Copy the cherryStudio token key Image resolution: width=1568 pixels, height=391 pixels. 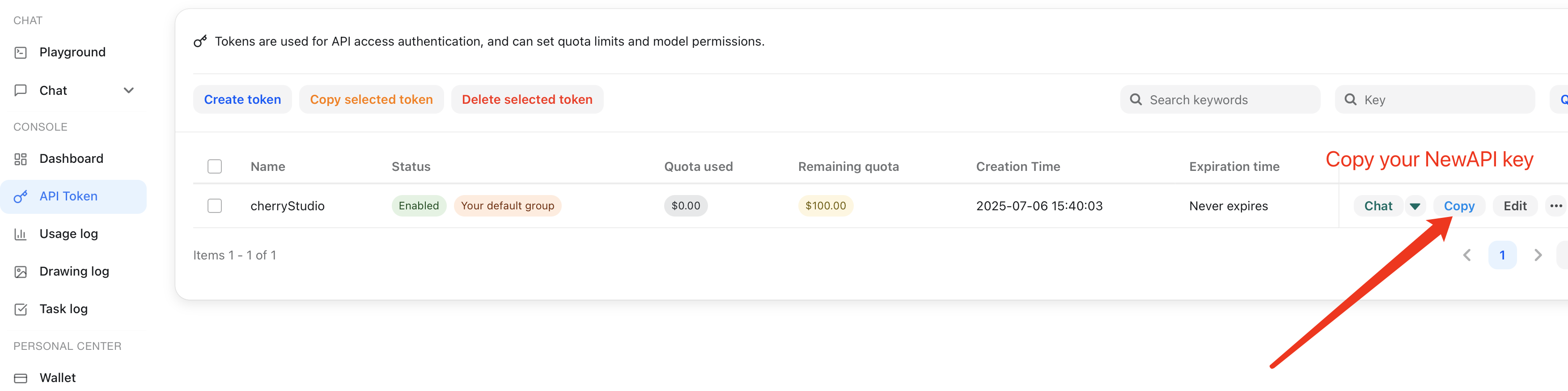tap(1458, 207)
